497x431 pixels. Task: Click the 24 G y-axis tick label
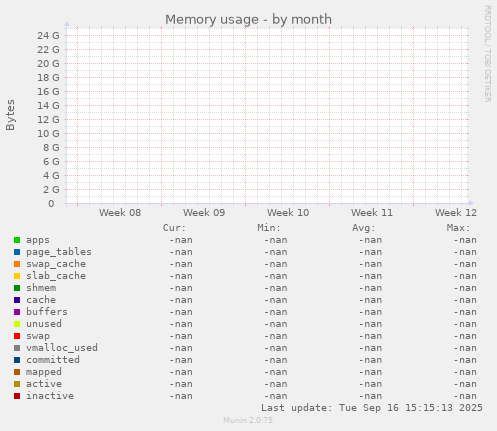pyautogui.click(x=48, y=36)
